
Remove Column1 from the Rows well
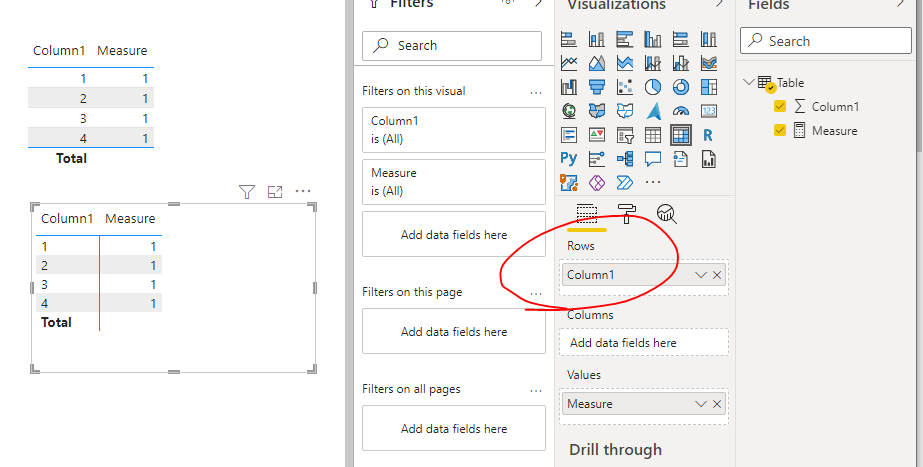pos(717,274)
